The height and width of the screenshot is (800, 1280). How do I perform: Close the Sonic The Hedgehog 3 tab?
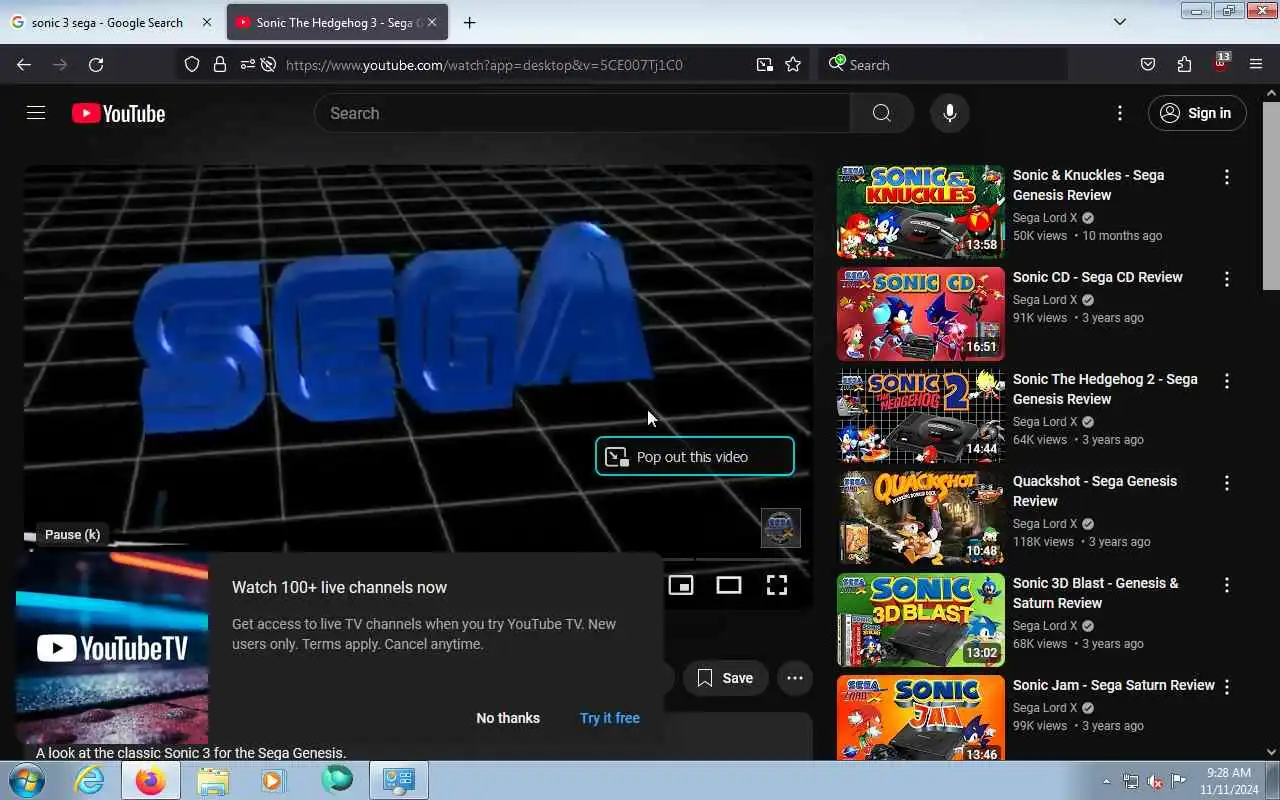point(432,22)
